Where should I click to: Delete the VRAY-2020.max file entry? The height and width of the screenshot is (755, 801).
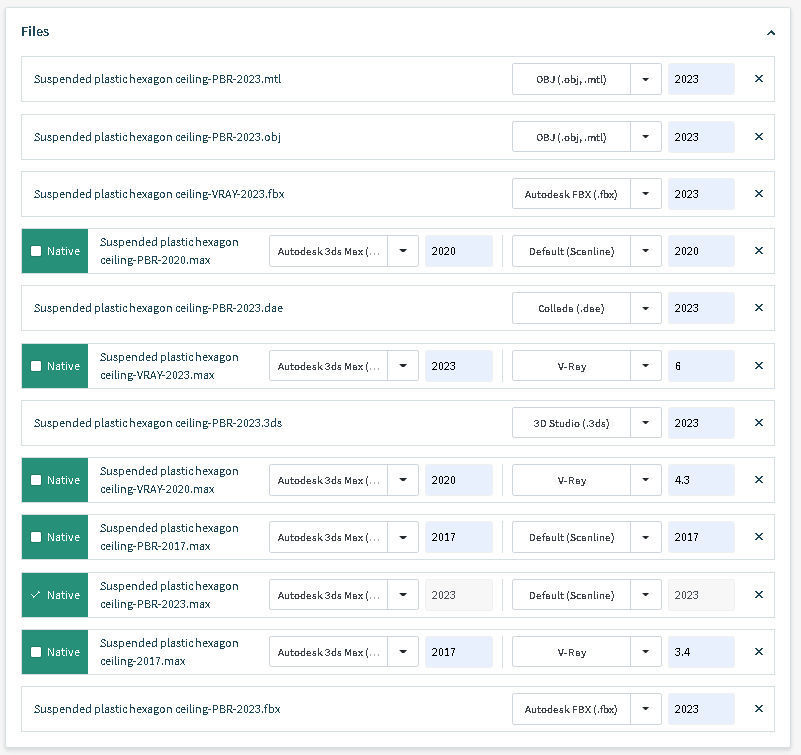[758, 480]
